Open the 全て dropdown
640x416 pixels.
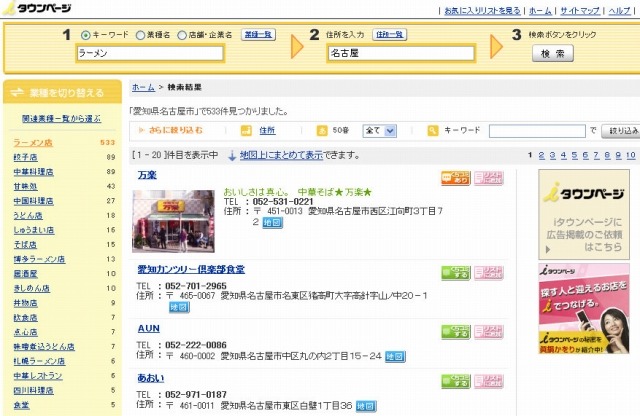click(380, 131)
